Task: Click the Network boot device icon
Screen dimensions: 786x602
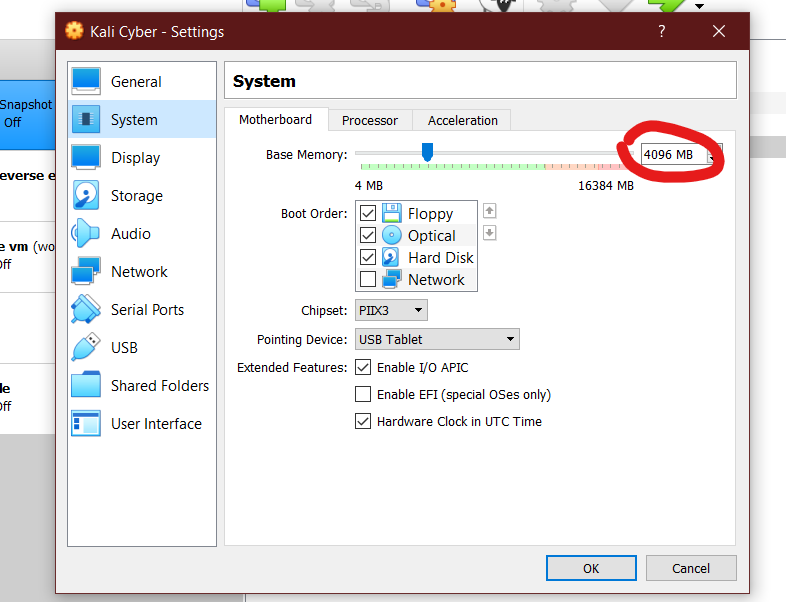Action: [391, 279]
